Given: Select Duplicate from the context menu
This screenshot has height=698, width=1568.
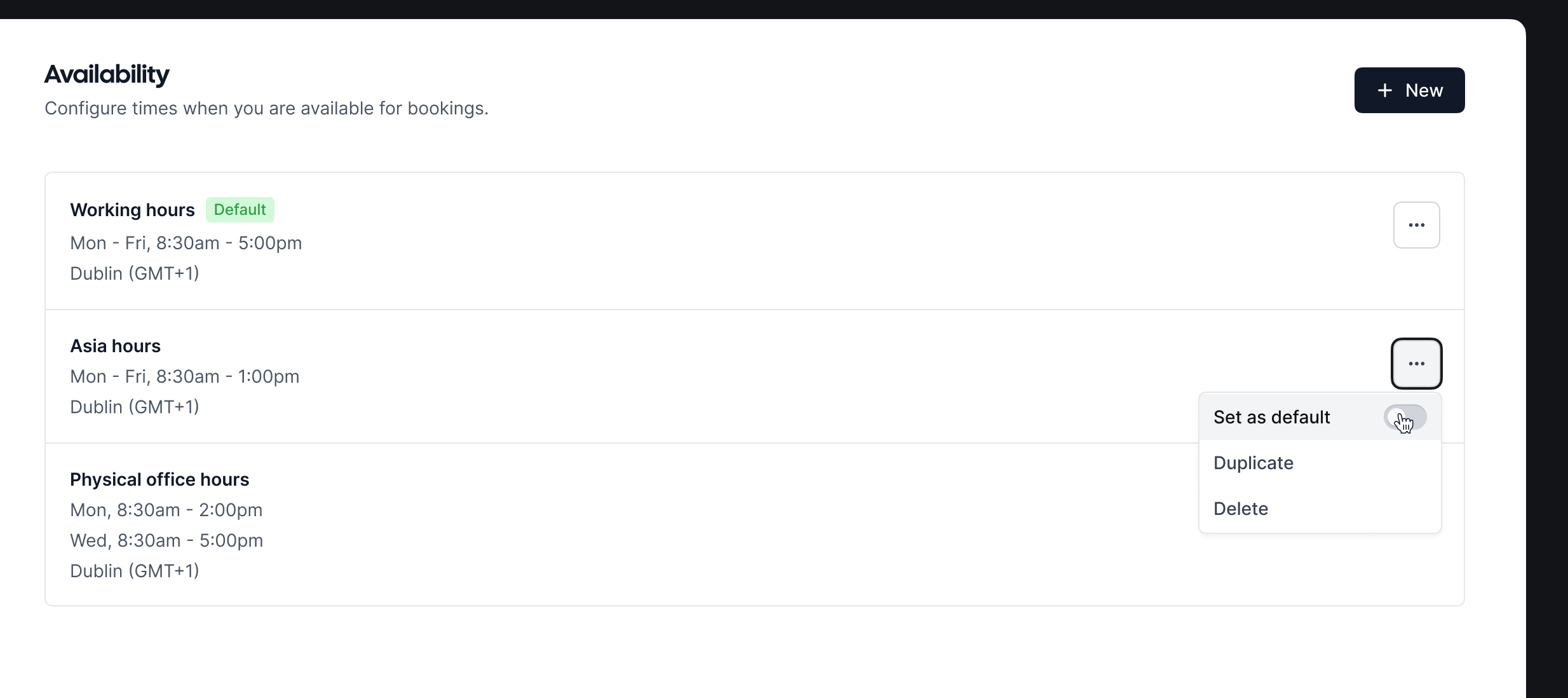Looking at the screenshot, I should click(x=1253, y=463).
